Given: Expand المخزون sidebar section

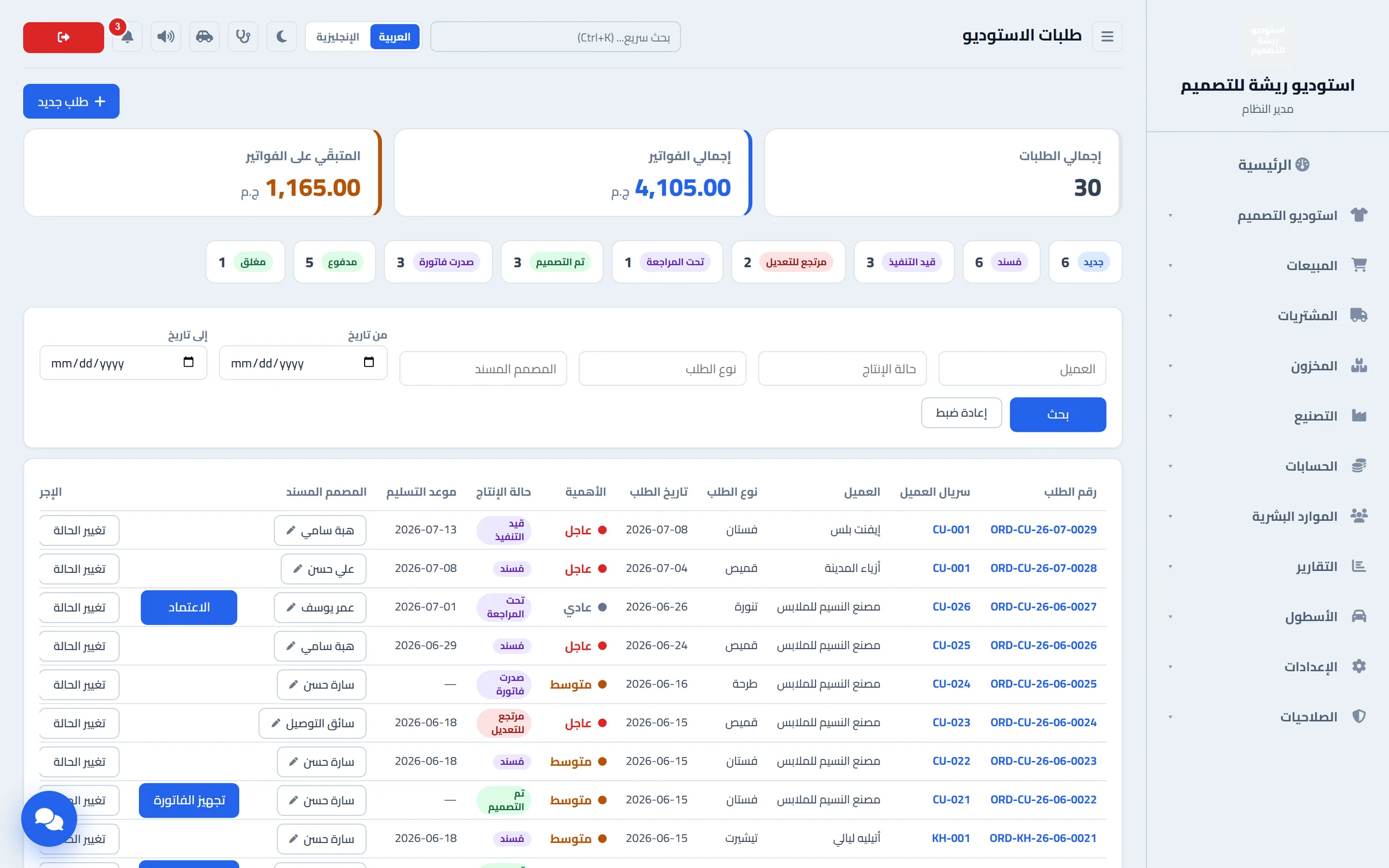Looking at the screenshot, I should click(x=1267, y=366).
